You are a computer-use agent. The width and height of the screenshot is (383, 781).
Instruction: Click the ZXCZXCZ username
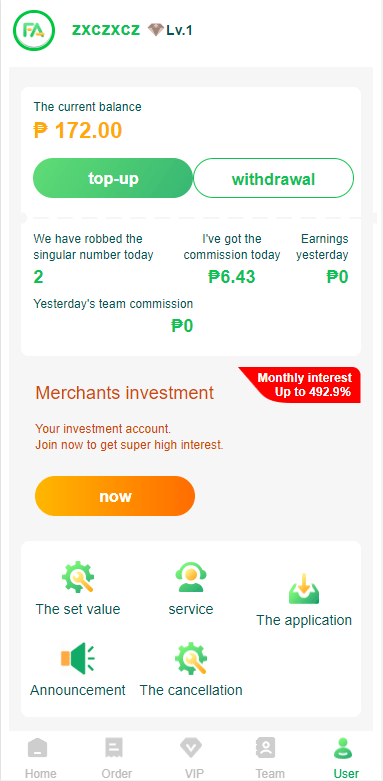tap(106, 30)
